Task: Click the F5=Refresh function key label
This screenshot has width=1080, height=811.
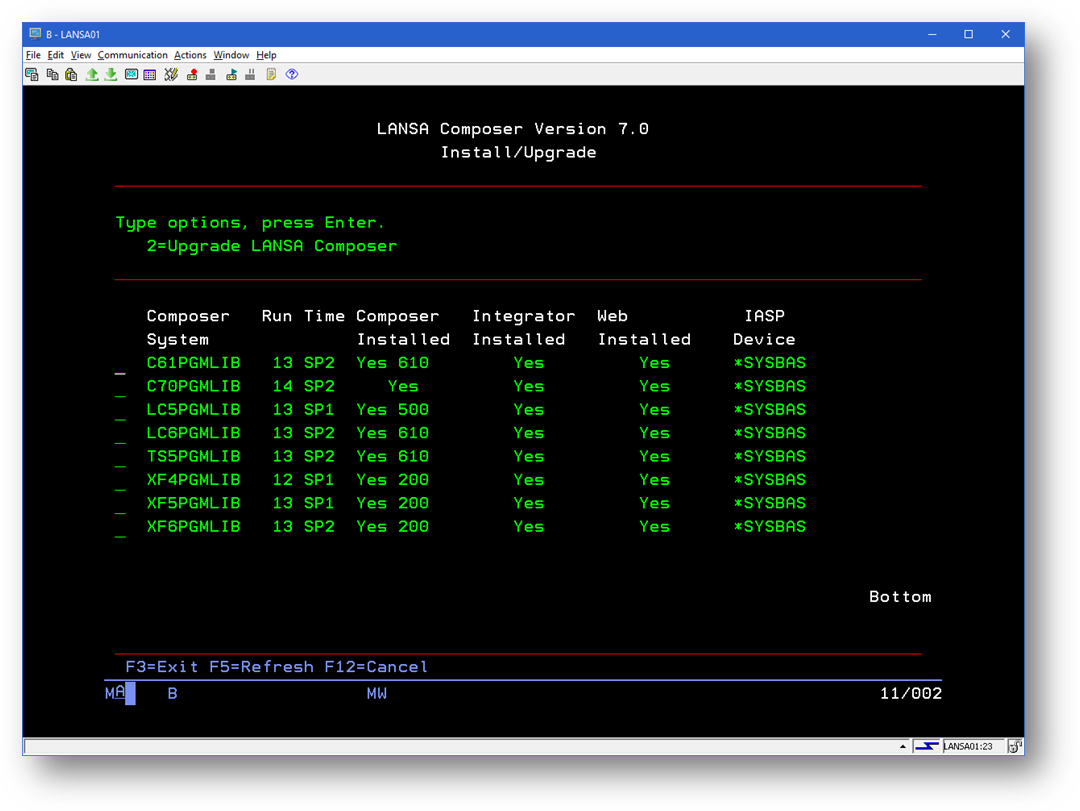Action: point(261,667)
